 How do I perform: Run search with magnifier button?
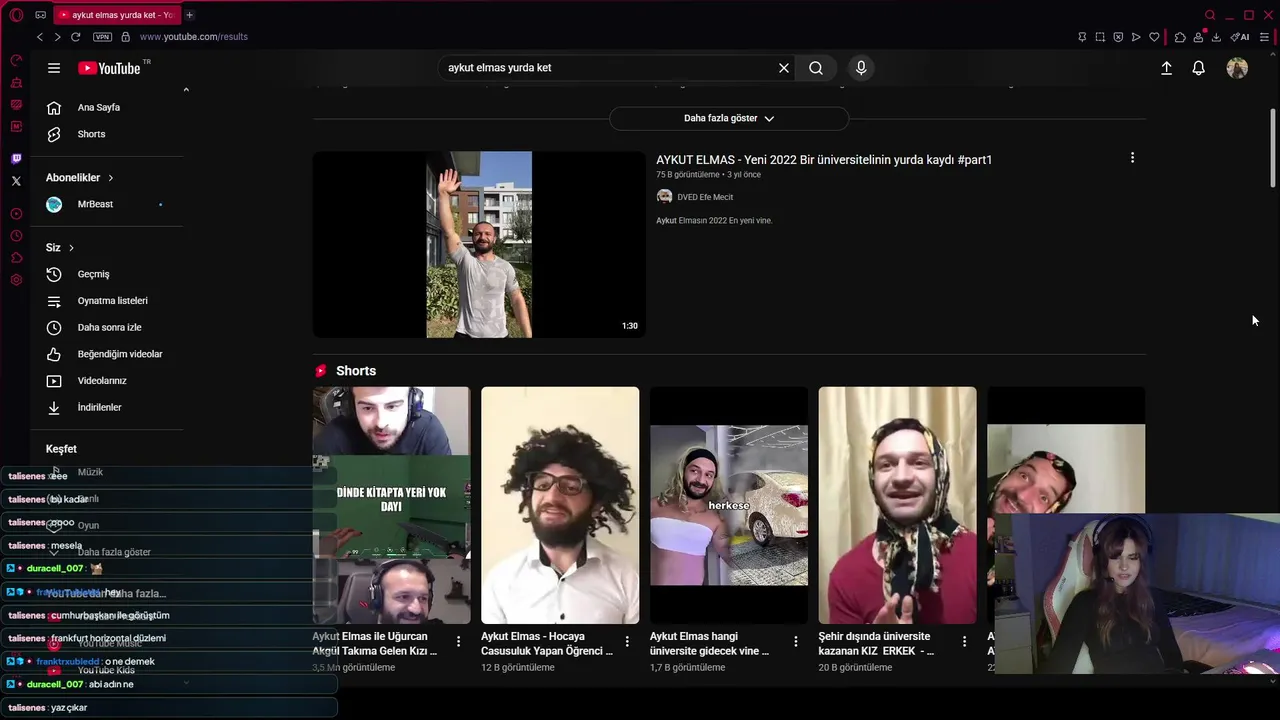point(816,68)
